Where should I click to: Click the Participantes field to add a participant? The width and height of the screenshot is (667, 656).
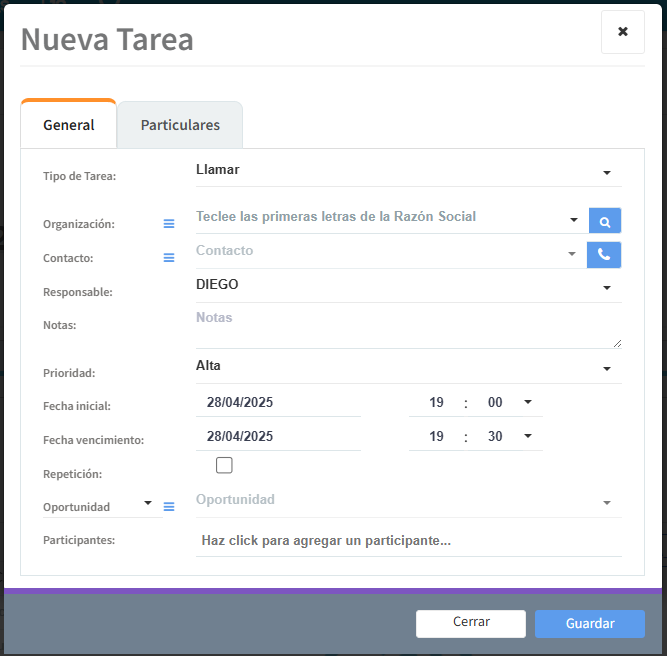tap(408, 541)
